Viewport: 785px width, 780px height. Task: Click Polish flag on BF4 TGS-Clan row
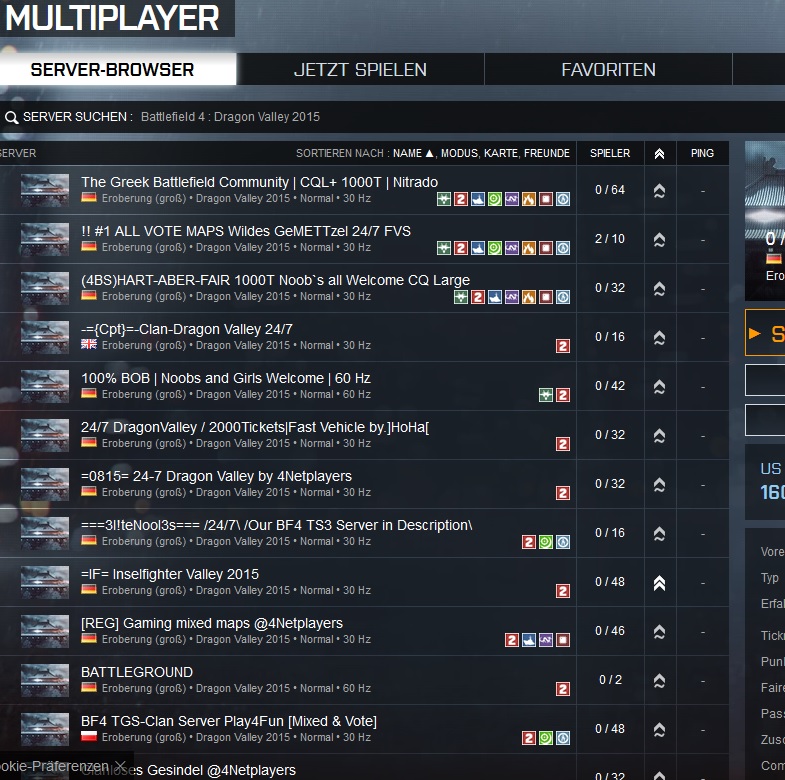tap(89, 736)
